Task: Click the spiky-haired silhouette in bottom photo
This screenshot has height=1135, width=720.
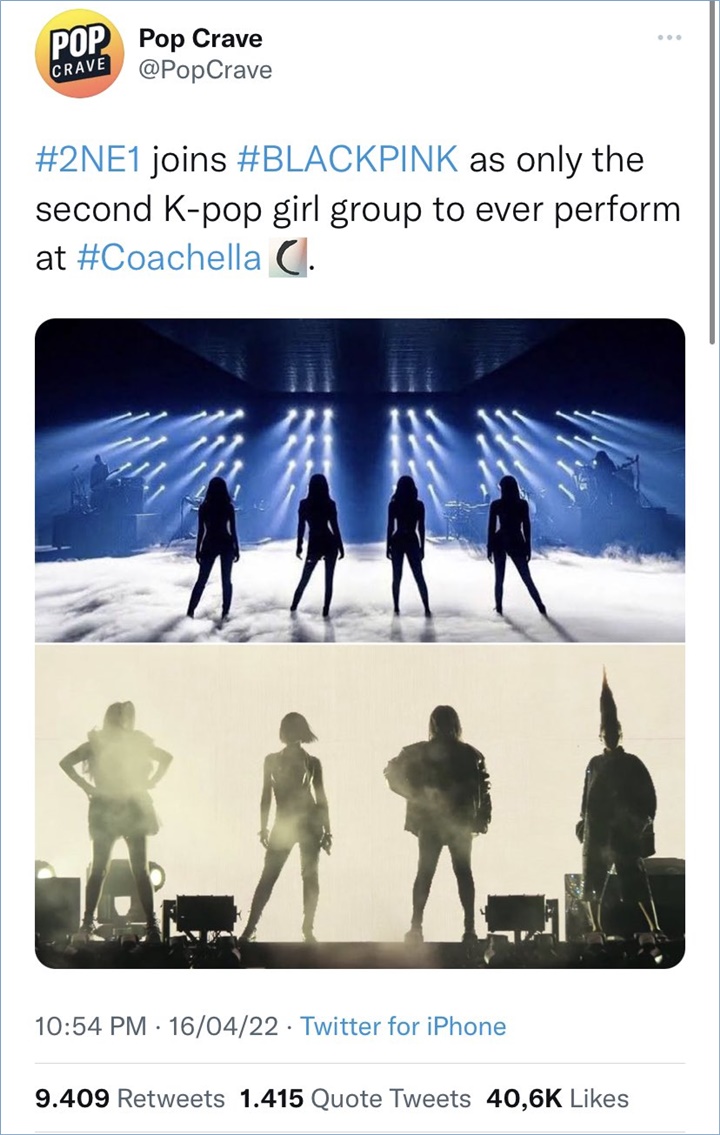Action: pos(617,803)
